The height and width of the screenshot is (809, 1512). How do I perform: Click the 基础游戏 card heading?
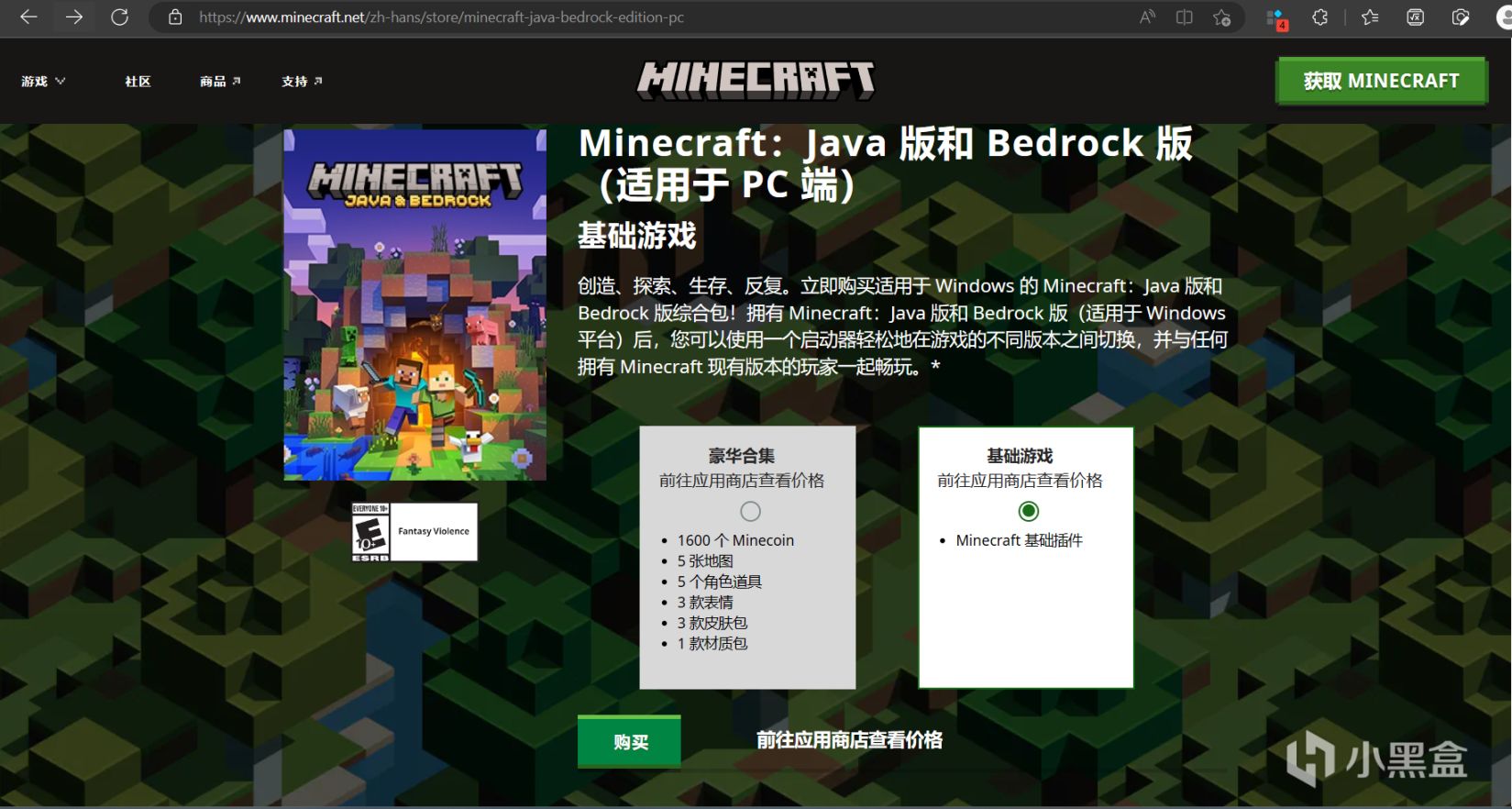click(1020, 456)
